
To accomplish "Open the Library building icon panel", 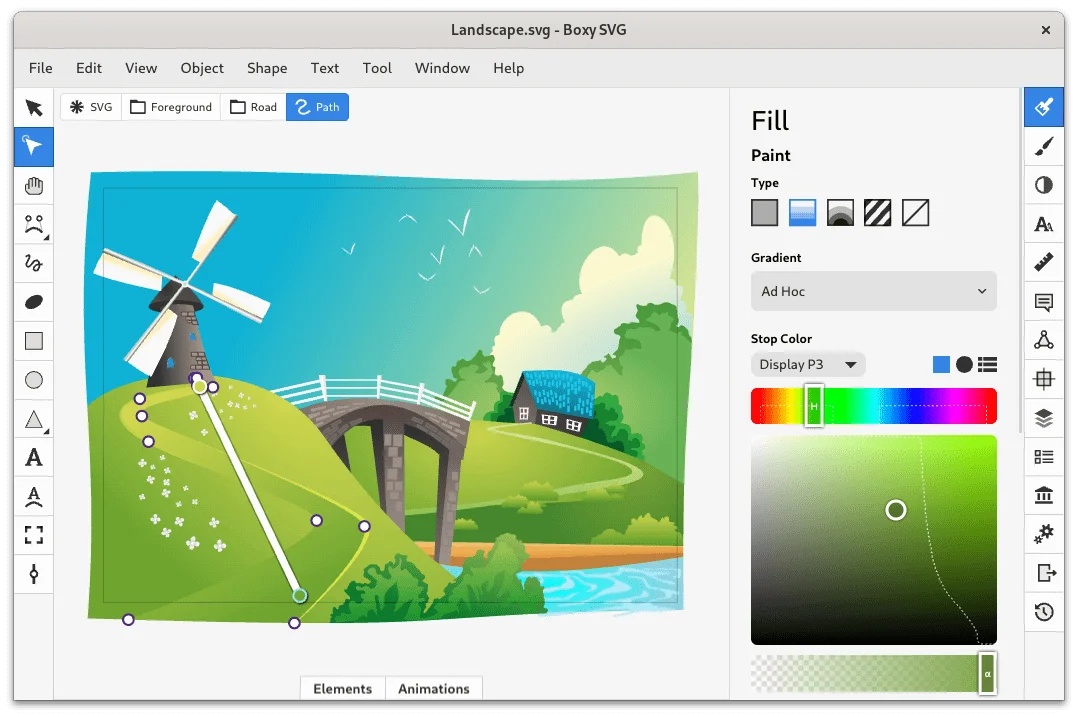I will click(x=1044, y=495).
